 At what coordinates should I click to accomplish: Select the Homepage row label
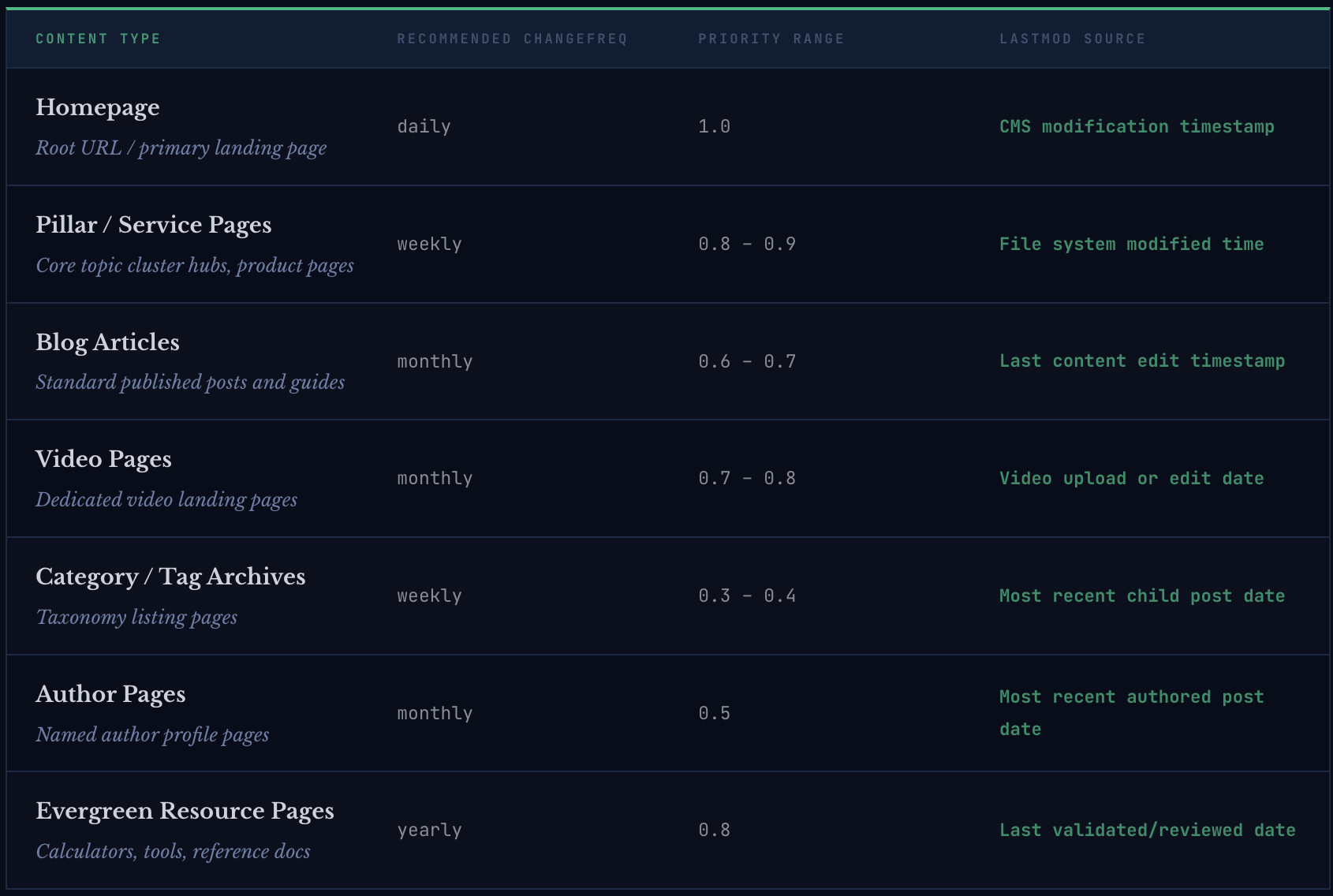(97, 108)
